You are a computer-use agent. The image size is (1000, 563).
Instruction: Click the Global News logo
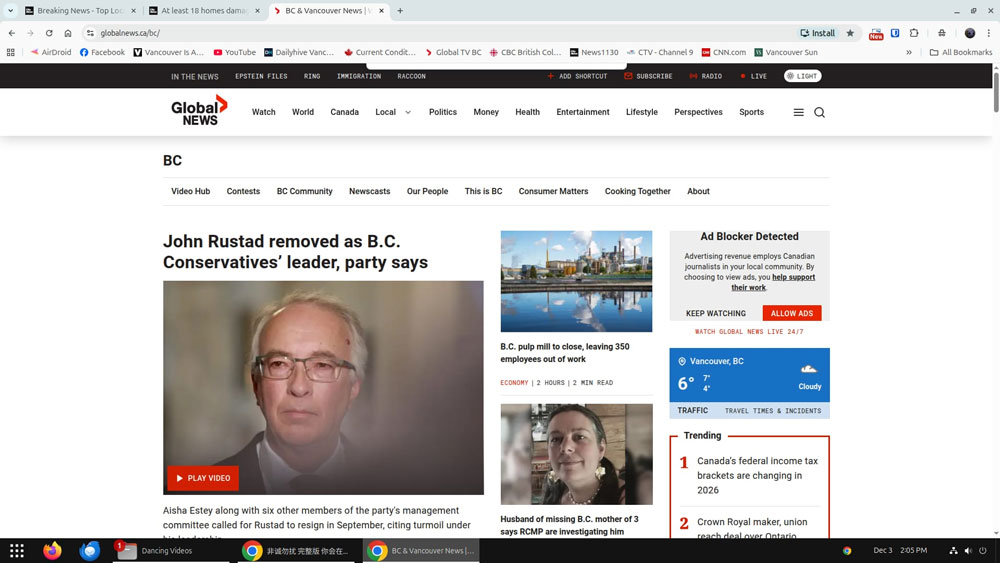199,111
